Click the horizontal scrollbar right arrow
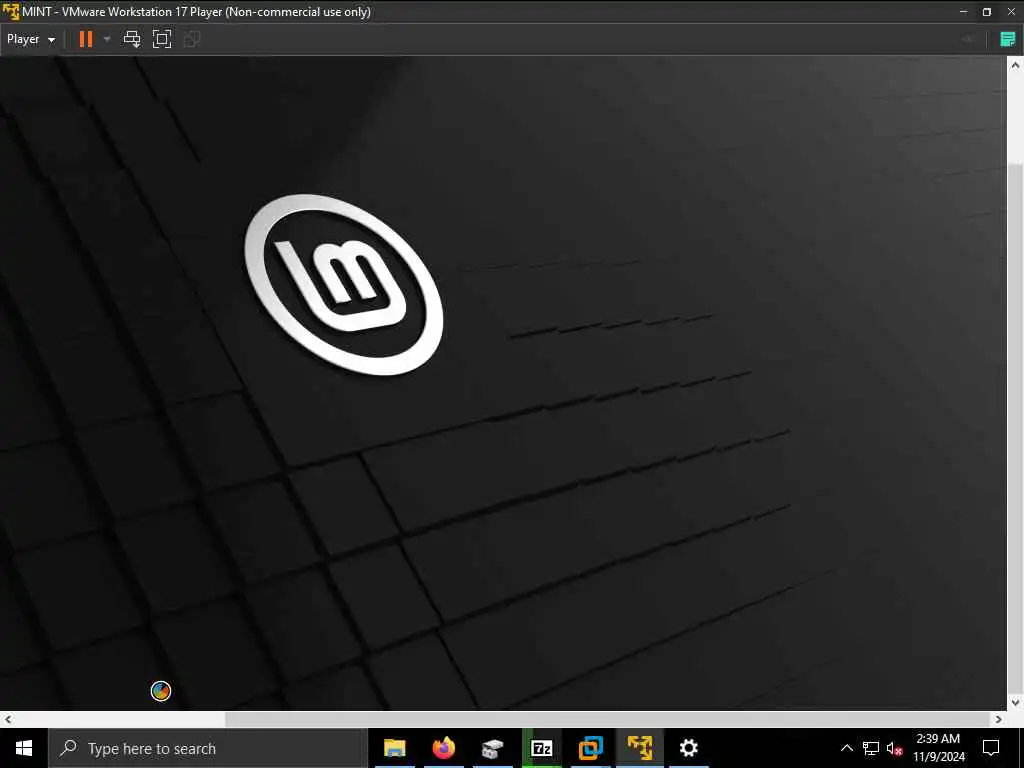 pos(998,719)
